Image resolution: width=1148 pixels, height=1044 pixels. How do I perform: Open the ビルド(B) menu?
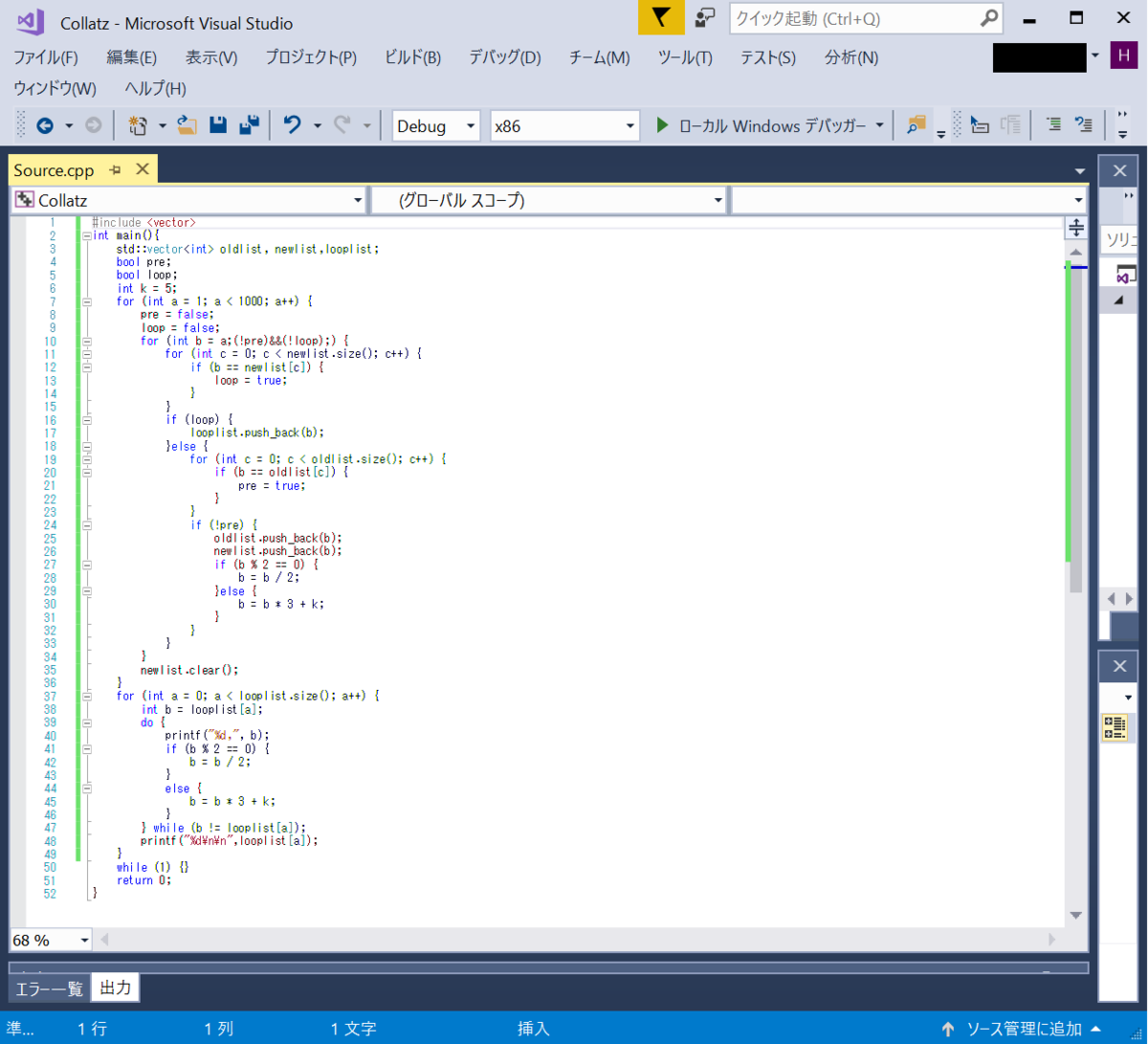coord(412,57)
